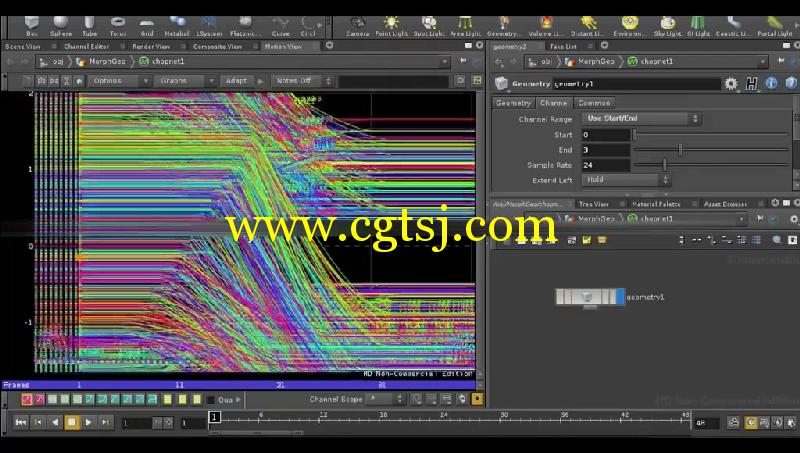Add a Distant Light from the shelf
This screenshot has width=800, height=453.
point(587,26)
